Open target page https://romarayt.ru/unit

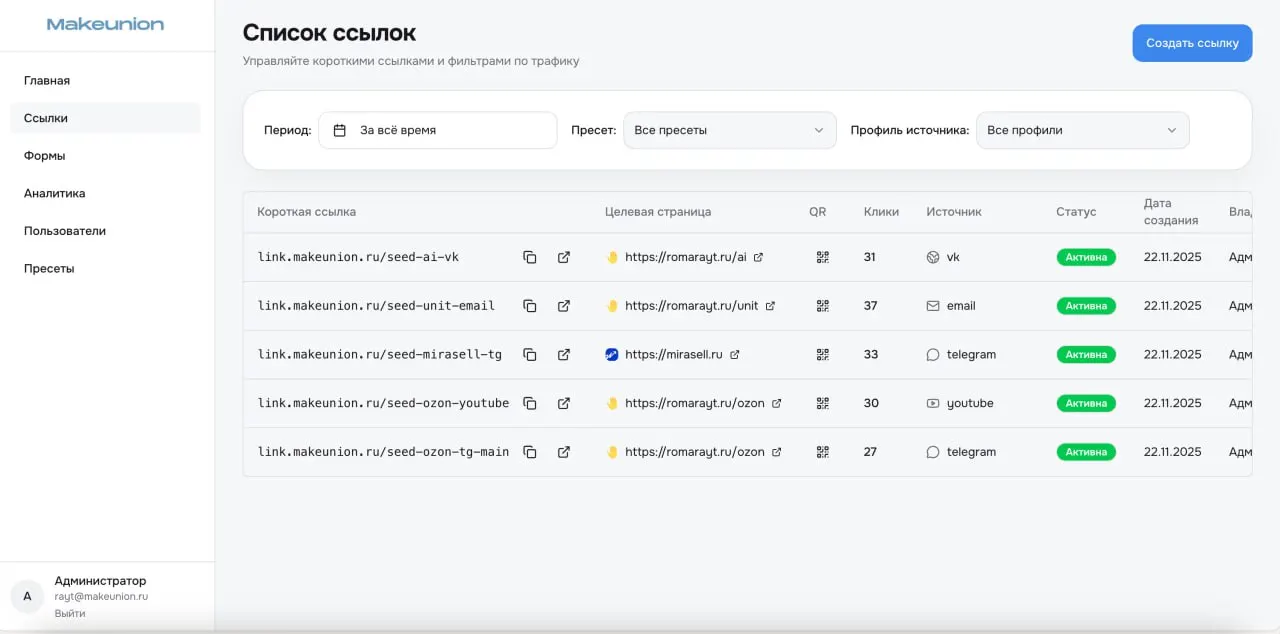tap(700, 306)
